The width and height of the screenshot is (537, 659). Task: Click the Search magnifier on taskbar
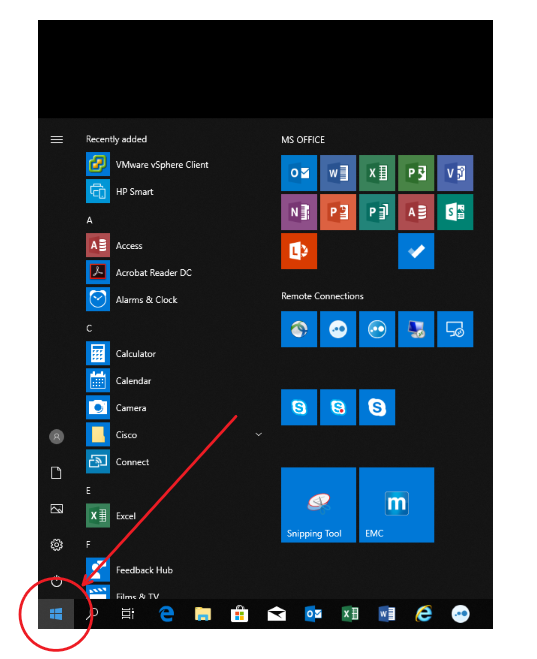pos(92,614)
